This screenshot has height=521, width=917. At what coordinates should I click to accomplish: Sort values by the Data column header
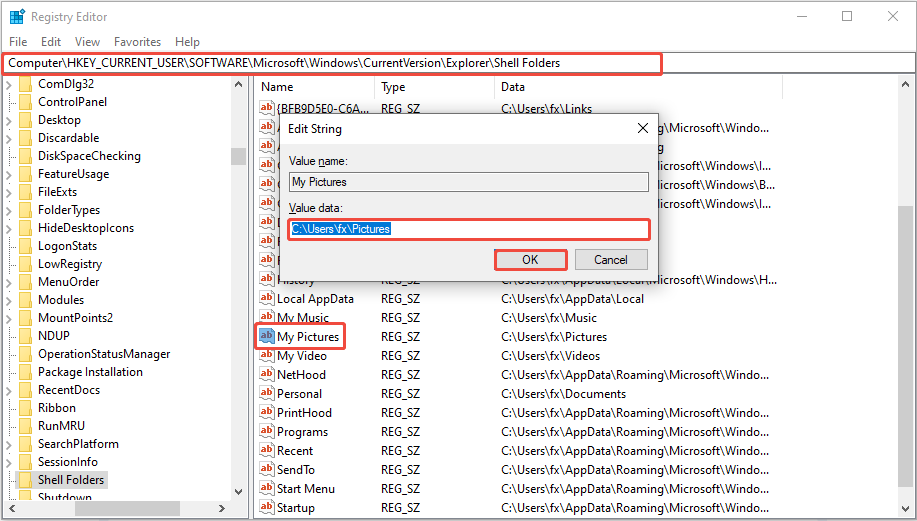click(639, 87)
